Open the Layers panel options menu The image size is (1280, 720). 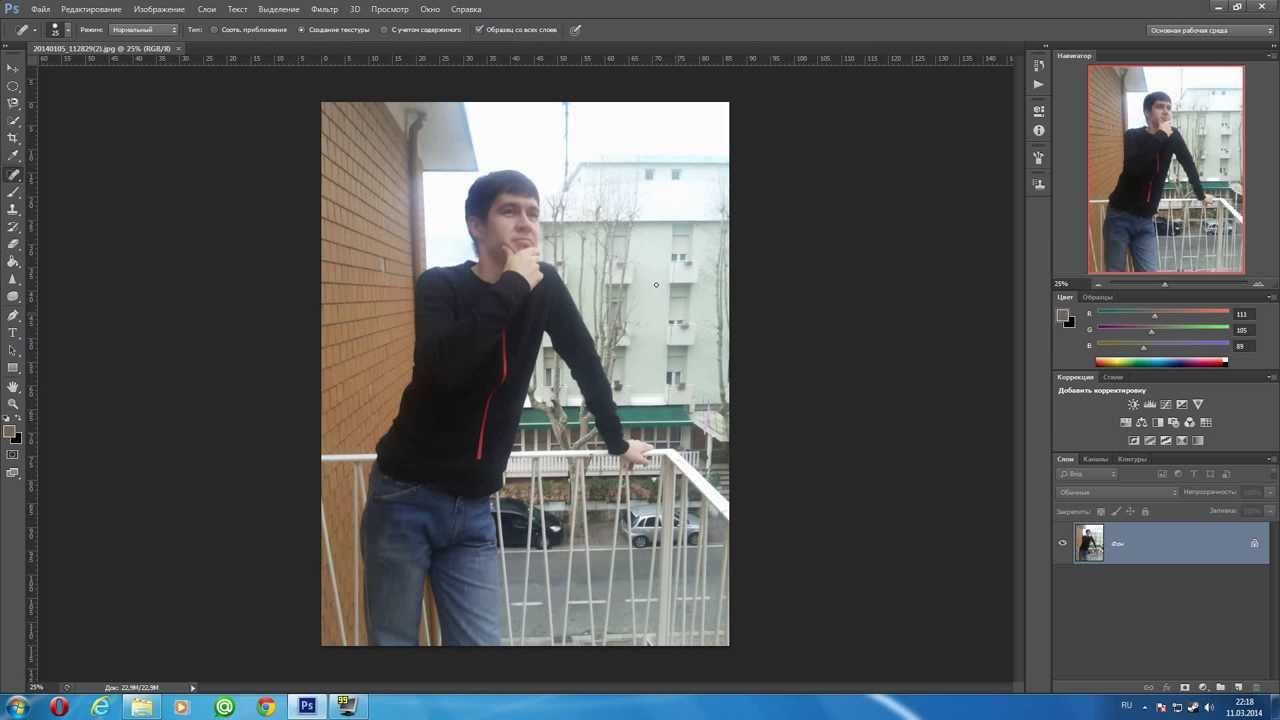[x=1270, y=459]
